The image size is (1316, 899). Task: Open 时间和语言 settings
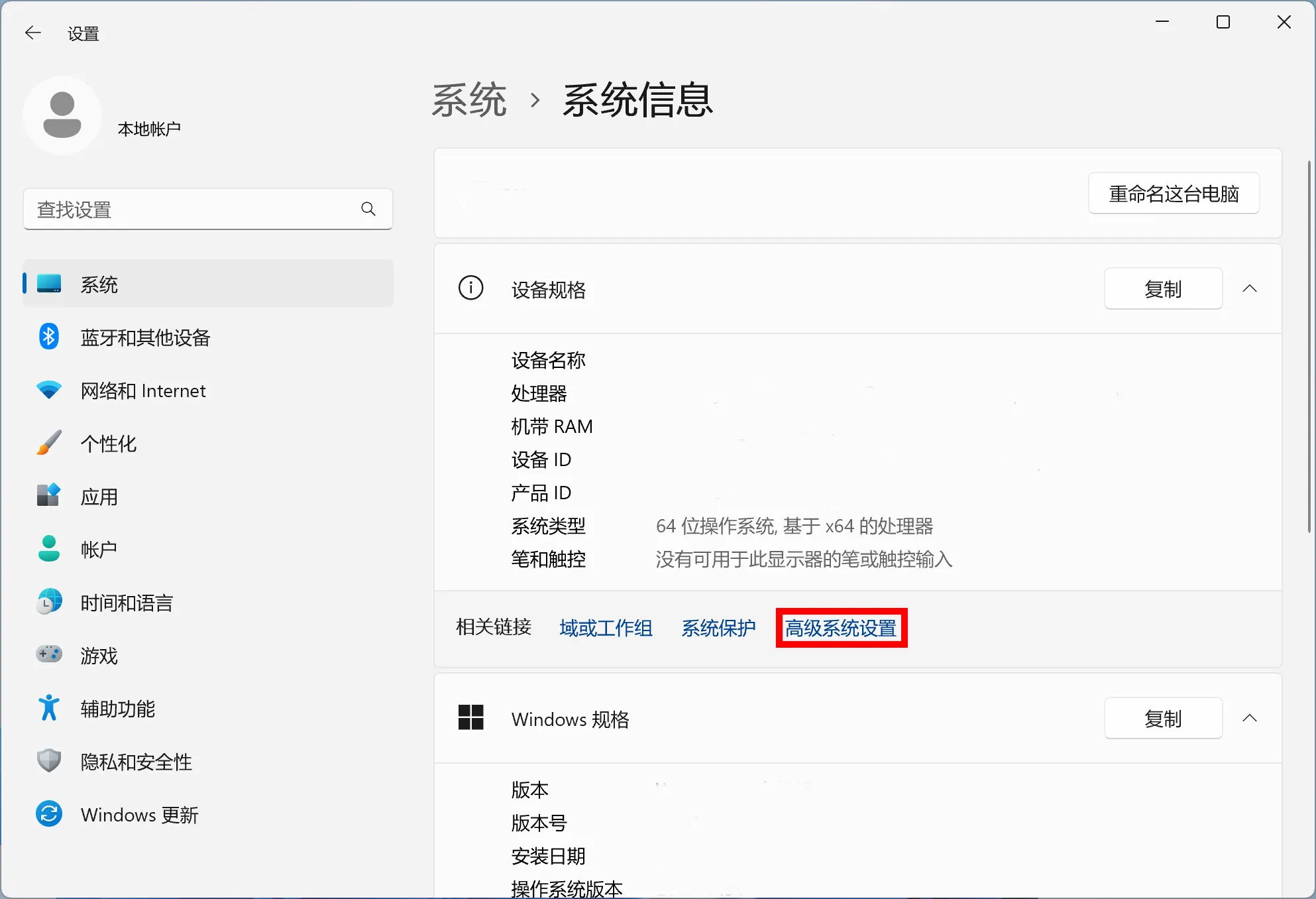tap(208, 603)
